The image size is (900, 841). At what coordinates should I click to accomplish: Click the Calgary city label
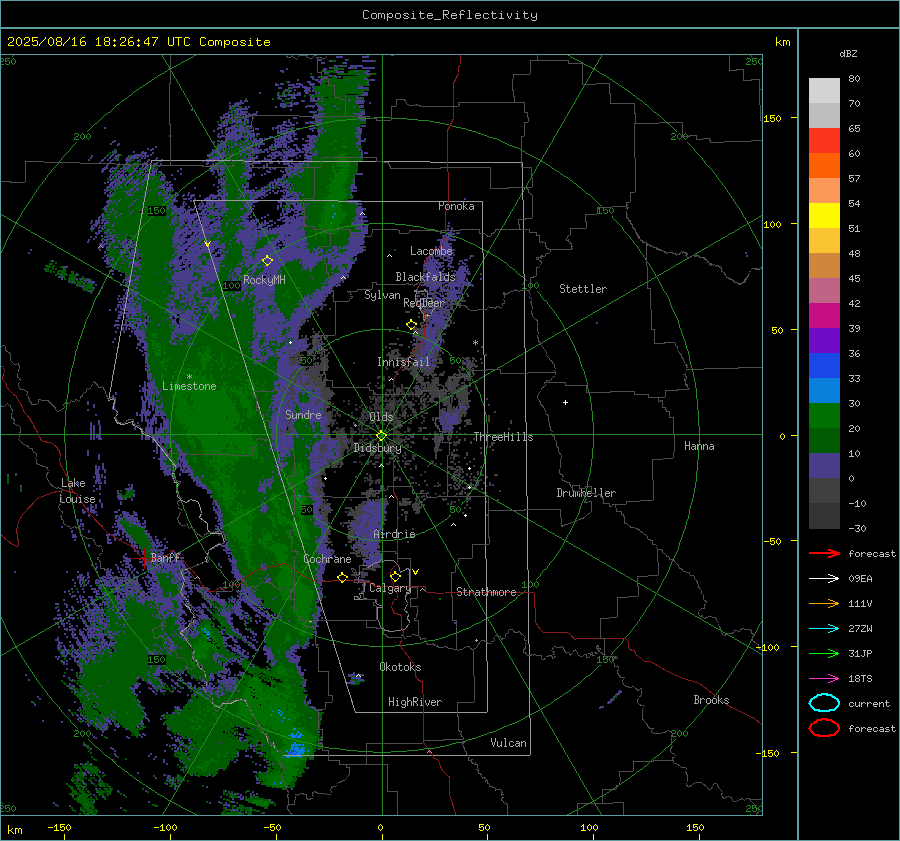(x=390, y=588)
